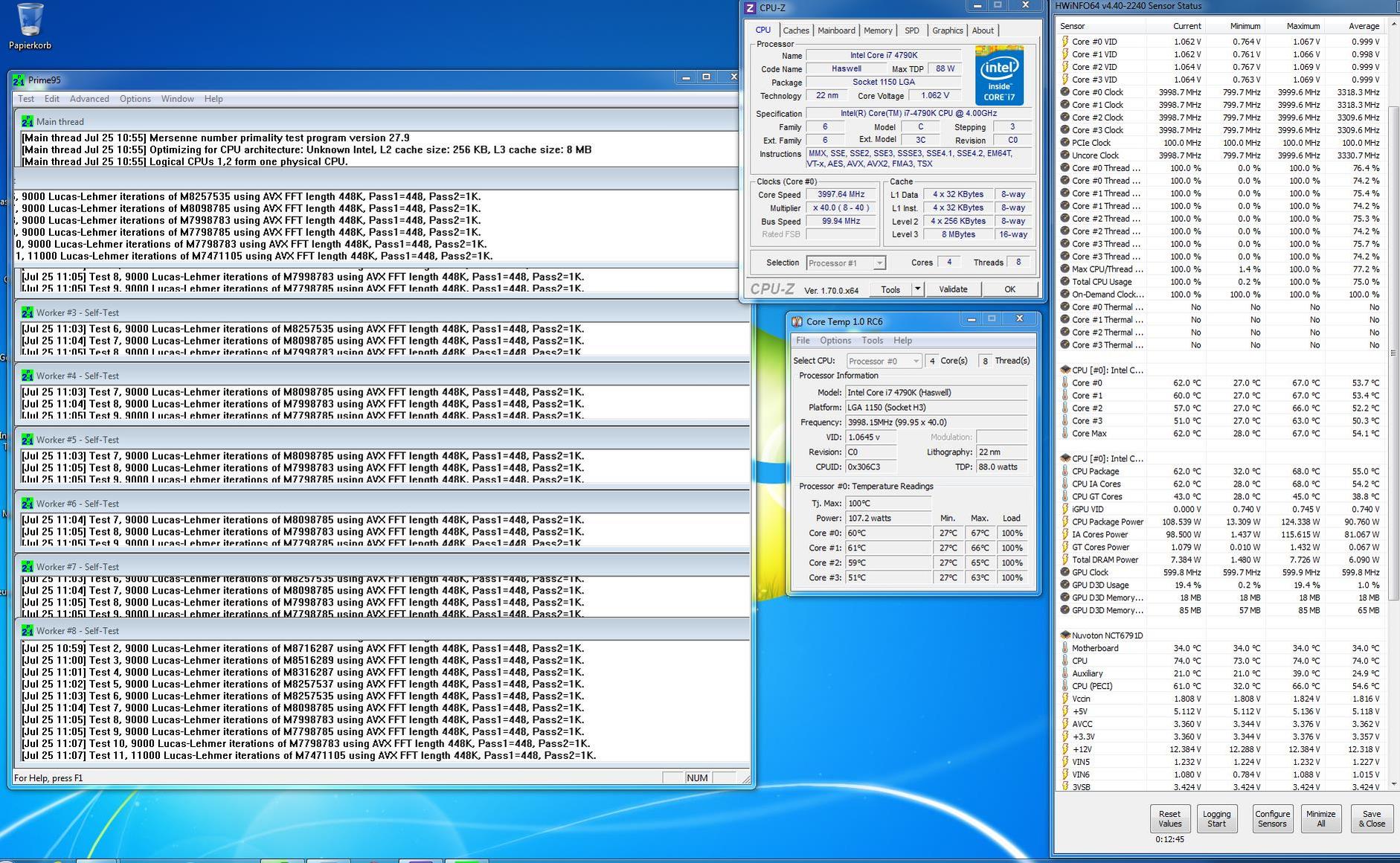This screenshot has height=863, width=1400.
Task: Switch to the Graphics tab in CPU-Z
Action: pyautogui.click(x=948, y=31)
